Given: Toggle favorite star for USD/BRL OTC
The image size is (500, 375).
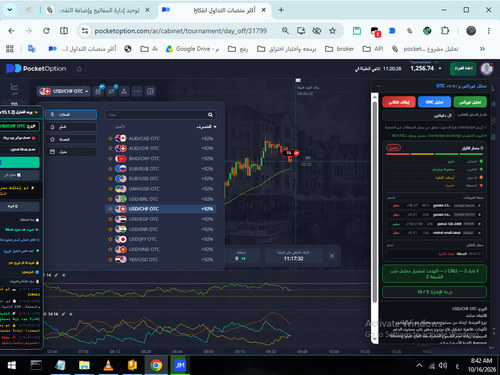Looking at the screenshot, I should (110, 199).
